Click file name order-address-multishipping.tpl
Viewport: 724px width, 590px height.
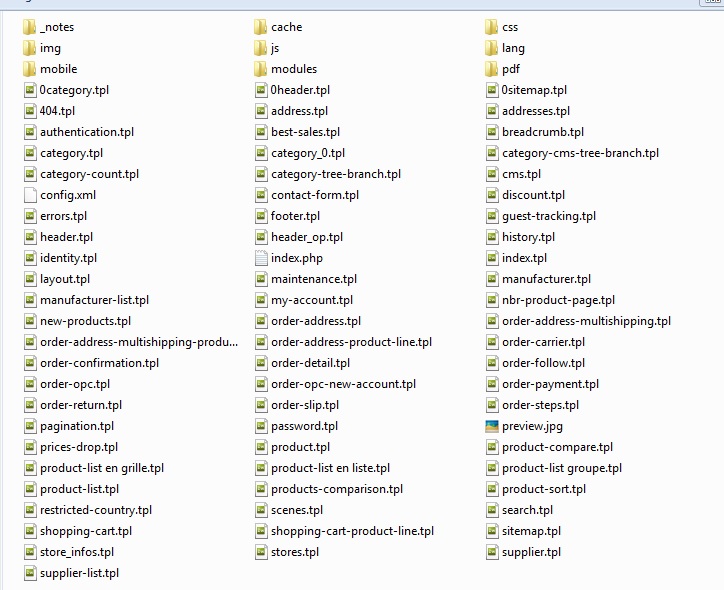click(586, 321)
